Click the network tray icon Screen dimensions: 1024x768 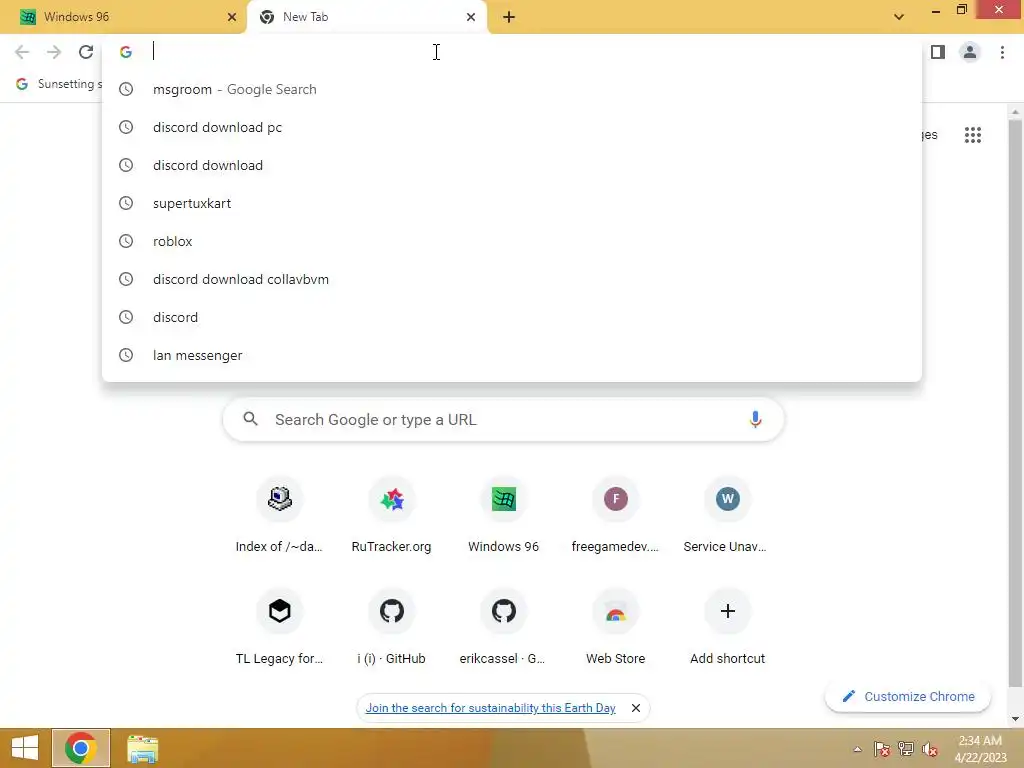click(906, 749)
